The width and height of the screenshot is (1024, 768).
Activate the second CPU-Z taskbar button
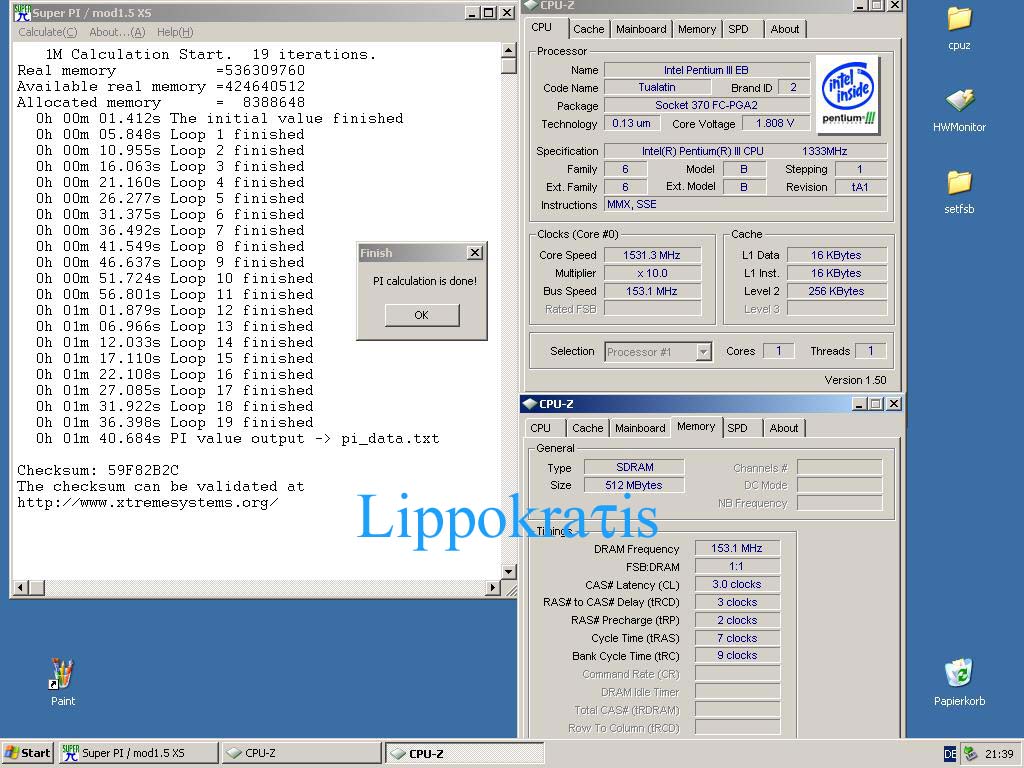tap(464, 753)
